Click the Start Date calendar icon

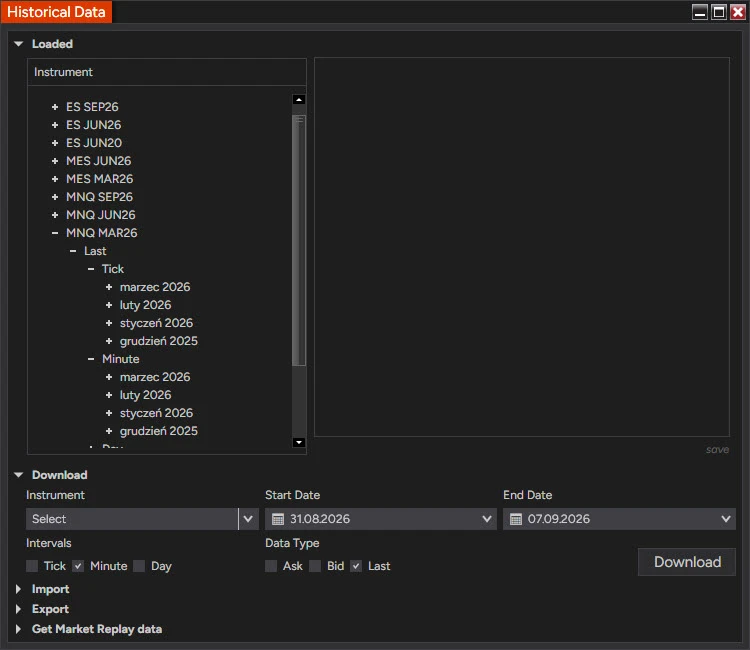click(278, 519)
